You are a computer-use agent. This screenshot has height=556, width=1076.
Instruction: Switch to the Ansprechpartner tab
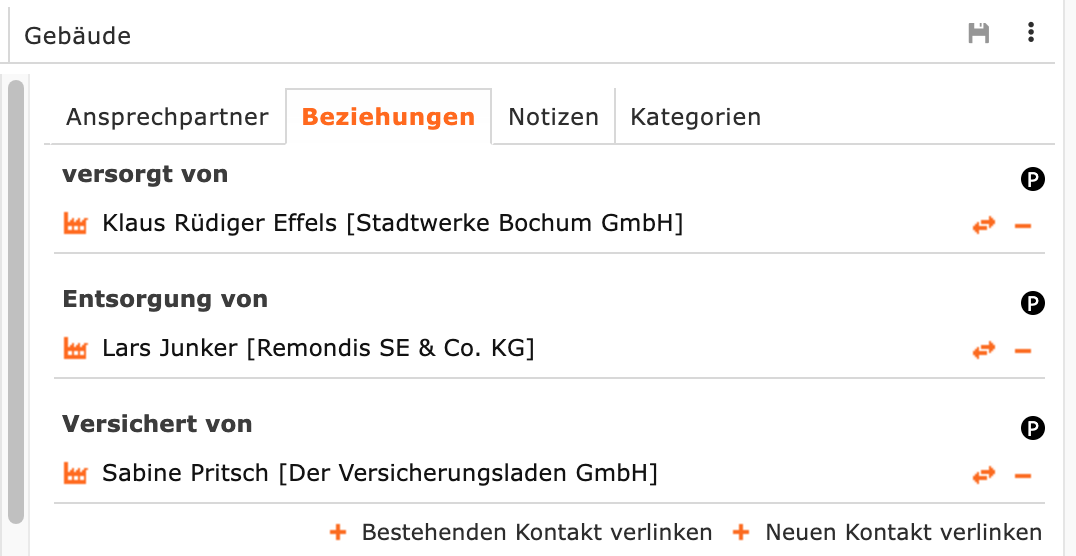coord(167,117)
